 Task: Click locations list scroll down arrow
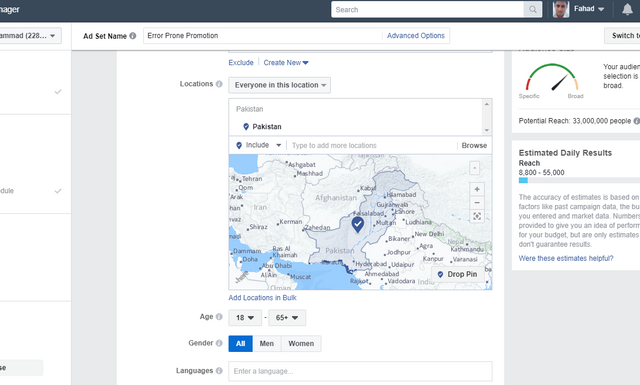pyautogui.click(x=487, y=131)
